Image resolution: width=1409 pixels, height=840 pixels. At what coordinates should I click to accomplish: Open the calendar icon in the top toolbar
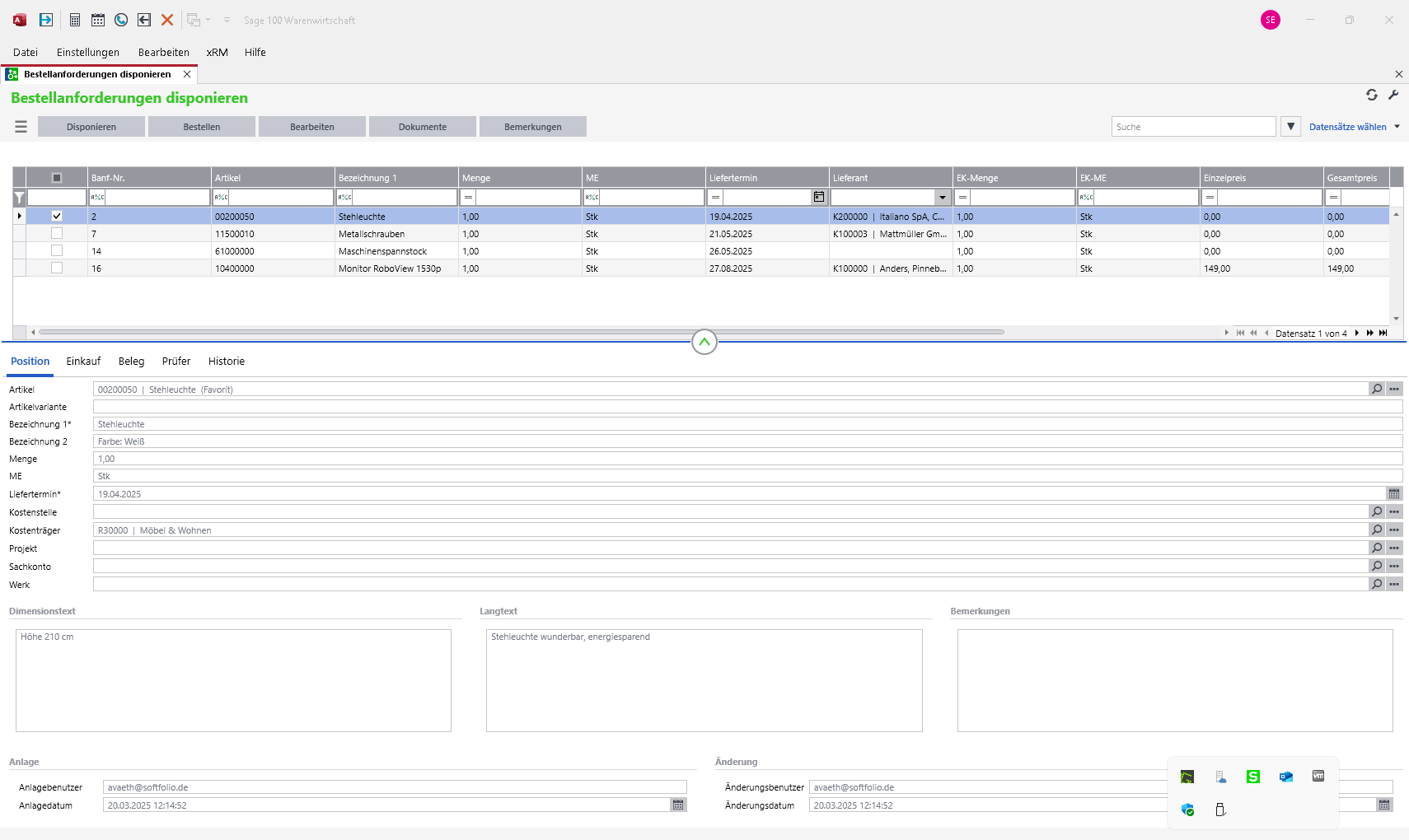point(98,20)
